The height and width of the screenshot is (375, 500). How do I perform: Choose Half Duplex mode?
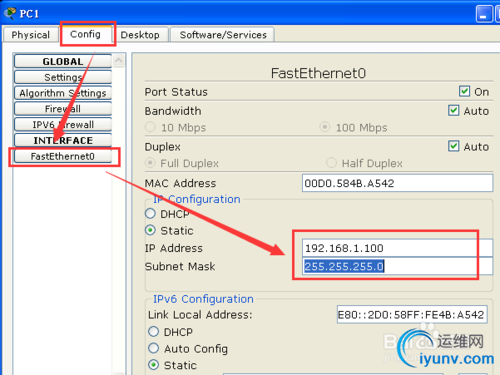[x=331, y=163]
